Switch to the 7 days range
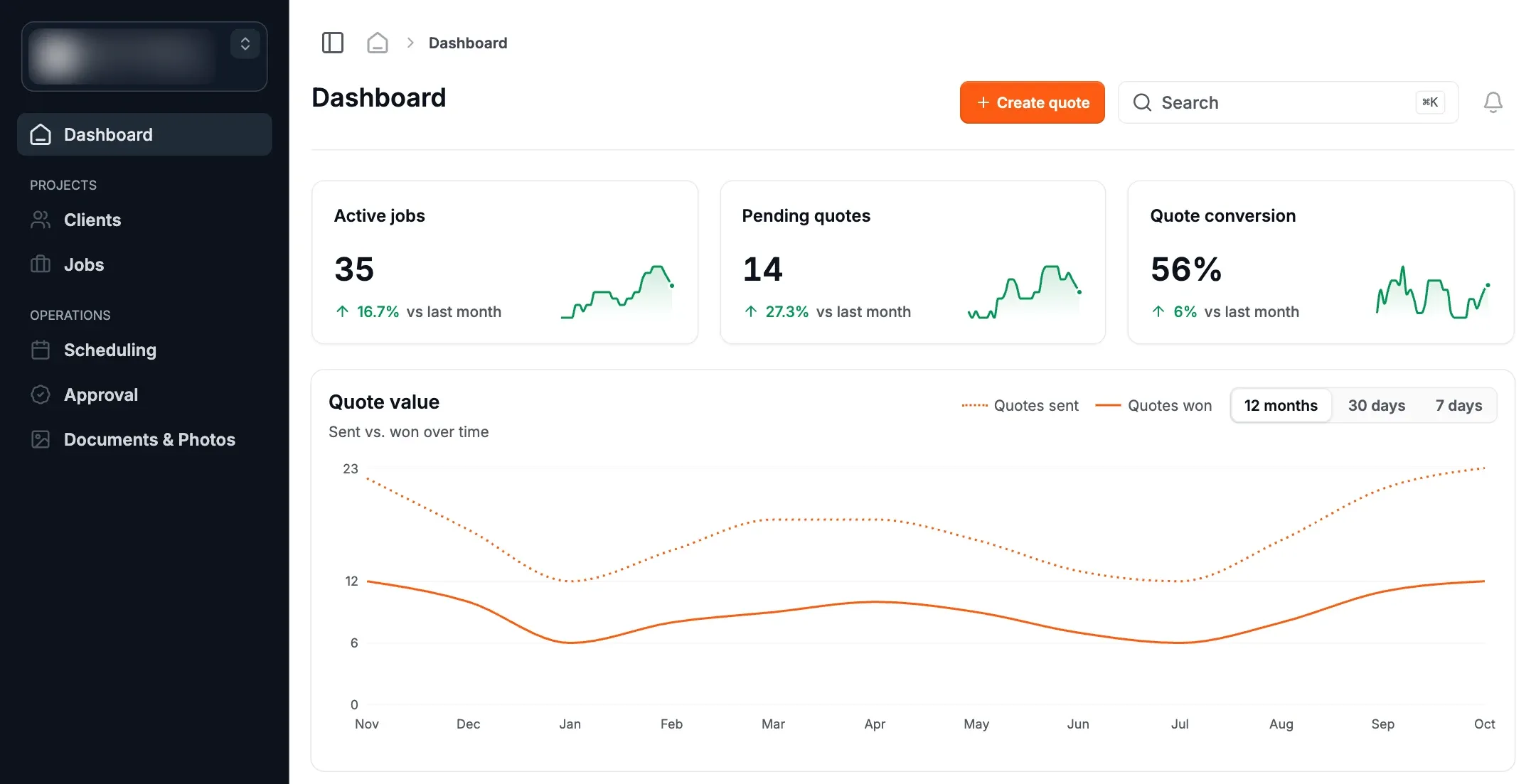The image size is (1536, 784). coord(1458,405)
